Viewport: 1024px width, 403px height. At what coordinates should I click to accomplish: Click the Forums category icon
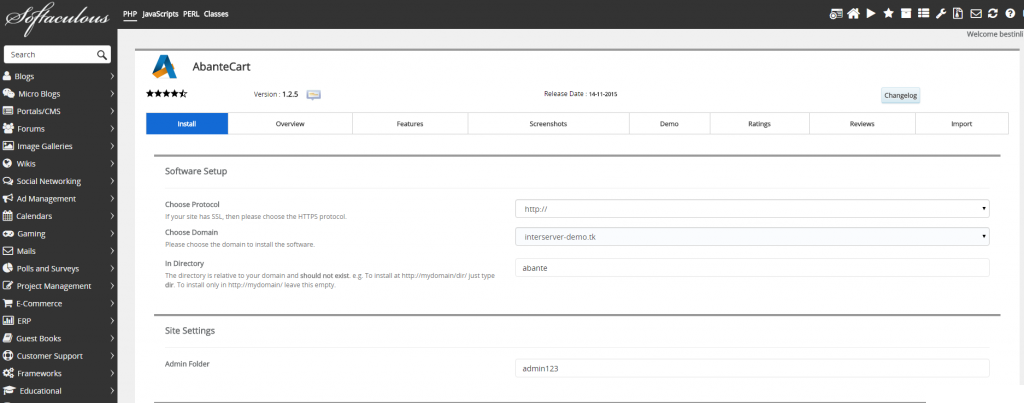8,129
